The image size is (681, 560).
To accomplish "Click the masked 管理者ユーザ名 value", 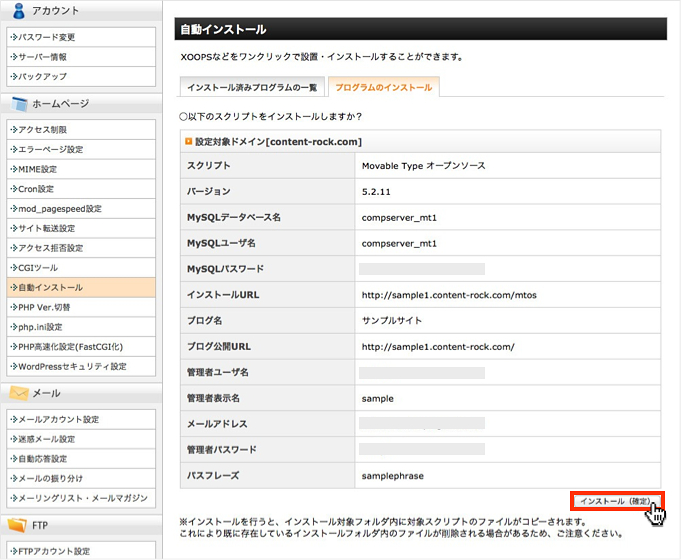I will point(422,373).
